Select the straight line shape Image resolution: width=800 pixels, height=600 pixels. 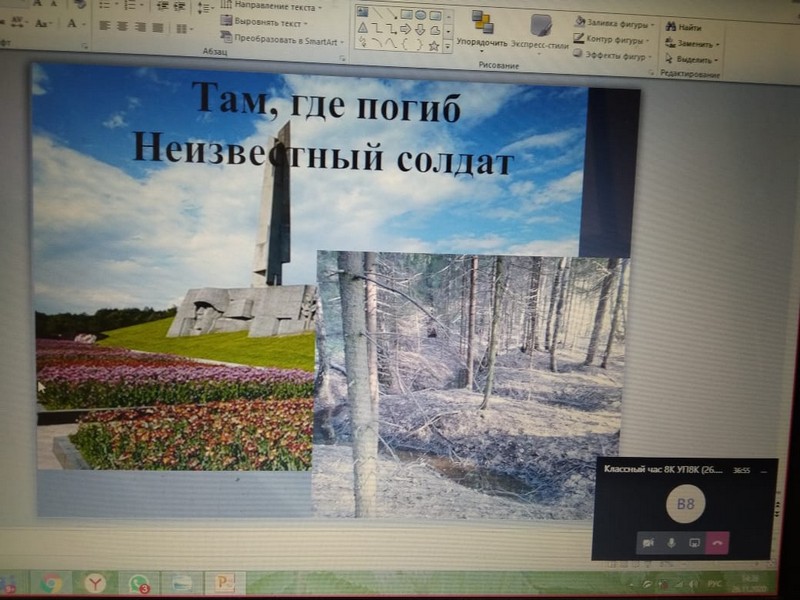(377, 12)
